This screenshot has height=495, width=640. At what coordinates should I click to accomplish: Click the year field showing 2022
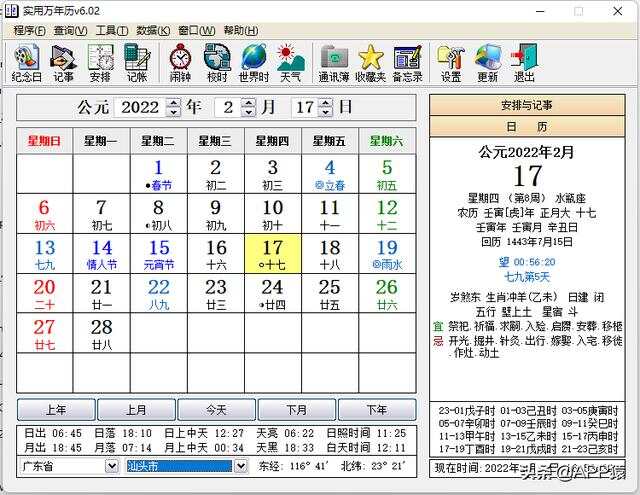[140, 107]
